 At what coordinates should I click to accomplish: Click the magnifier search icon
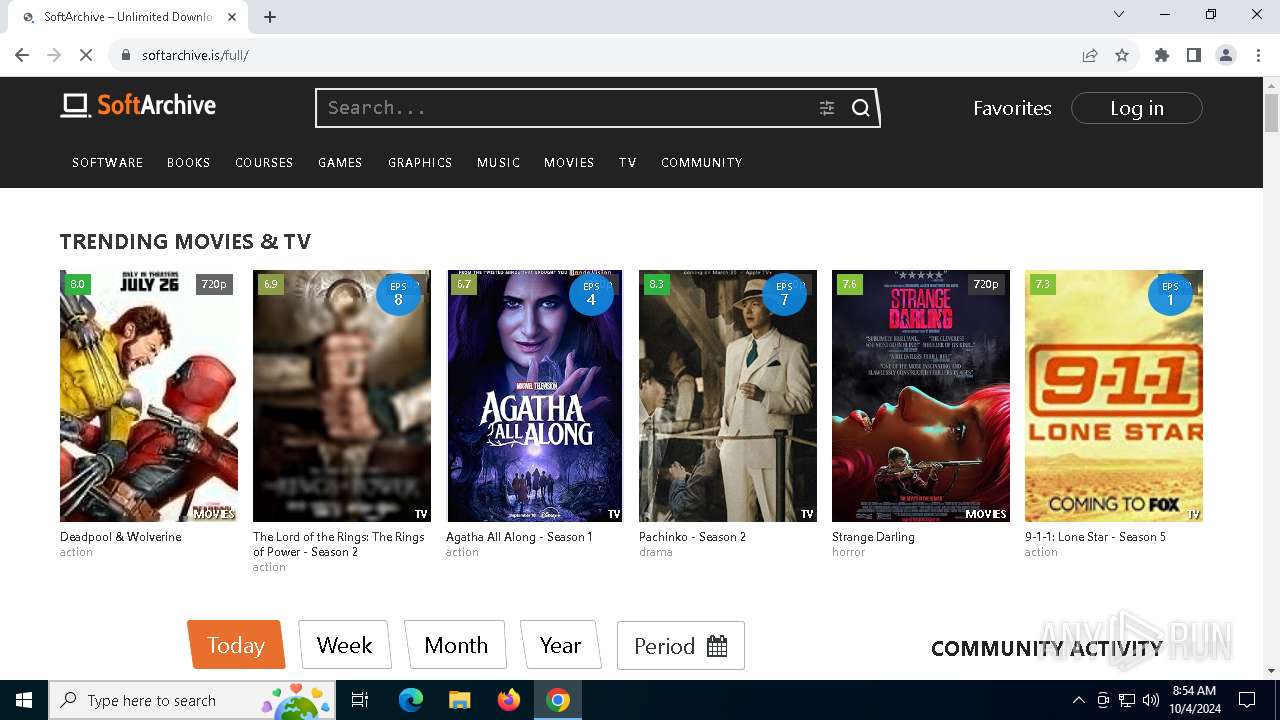[x=861, y=108]
